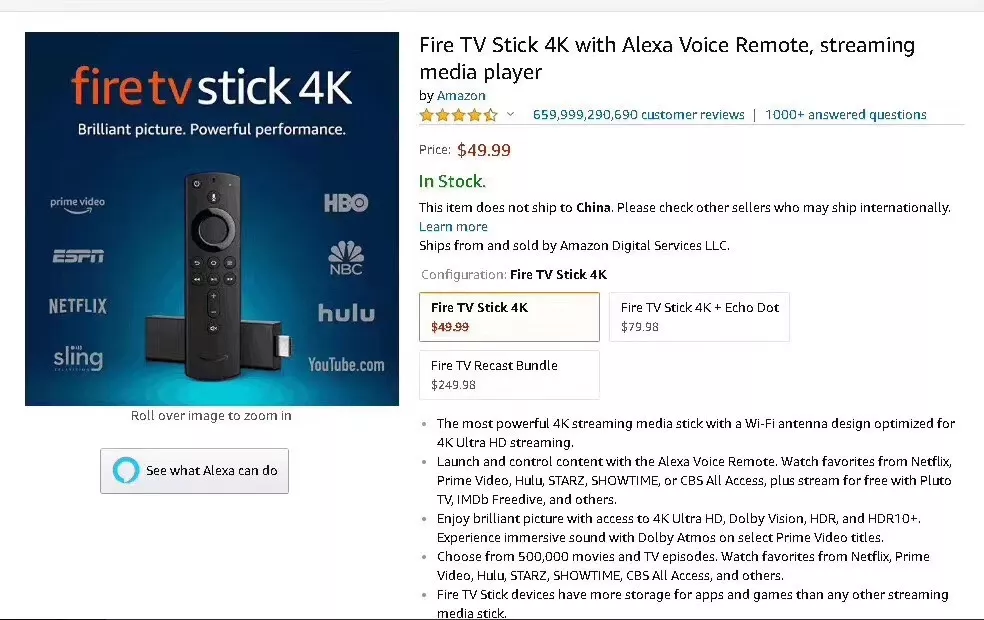Click See what Alexa can do button

195,471
